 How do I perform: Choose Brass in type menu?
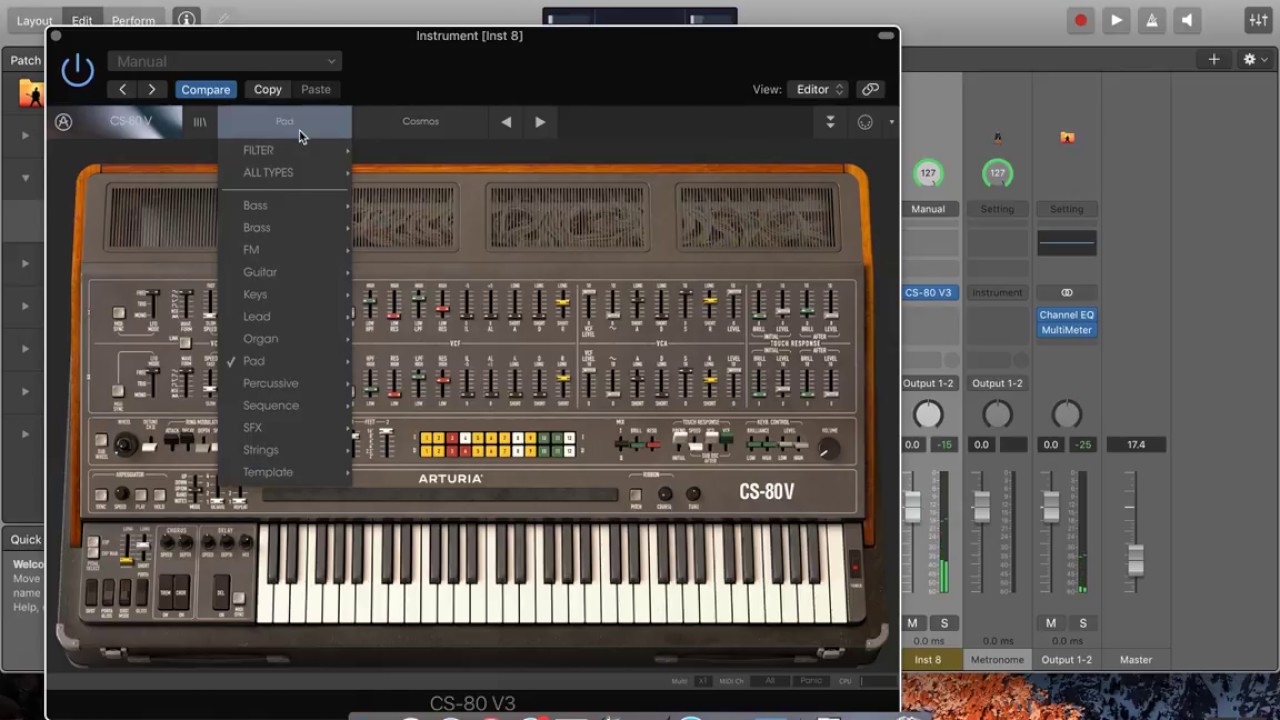pos(285,227)
